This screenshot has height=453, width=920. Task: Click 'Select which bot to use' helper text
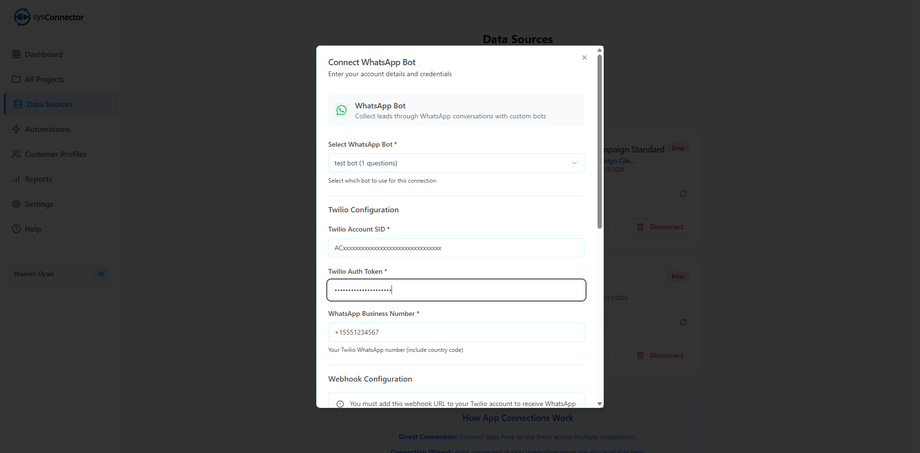pos(382,181)
